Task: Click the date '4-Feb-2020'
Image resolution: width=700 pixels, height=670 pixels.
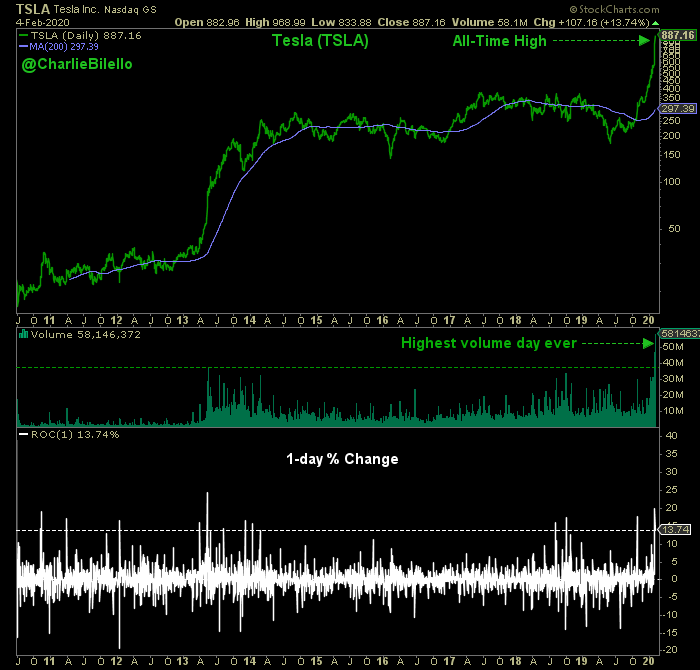Action: pos(42,22)
